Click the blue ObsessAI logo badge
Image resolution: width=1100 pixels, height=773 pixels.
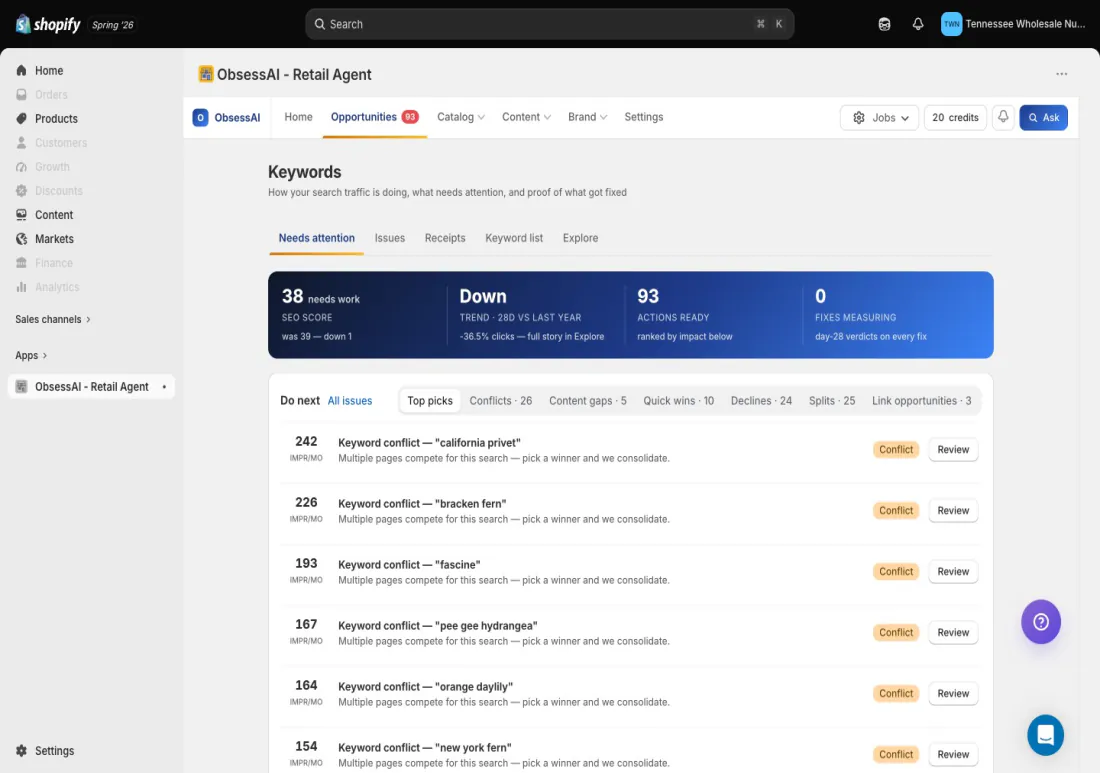coord(200,117)
